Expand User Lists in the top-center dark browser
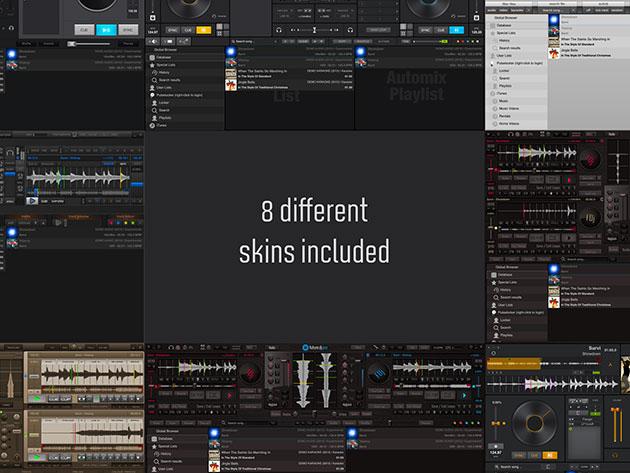This screenshot has height=473, width=630. pyautogui.click(x=185, y=88)
